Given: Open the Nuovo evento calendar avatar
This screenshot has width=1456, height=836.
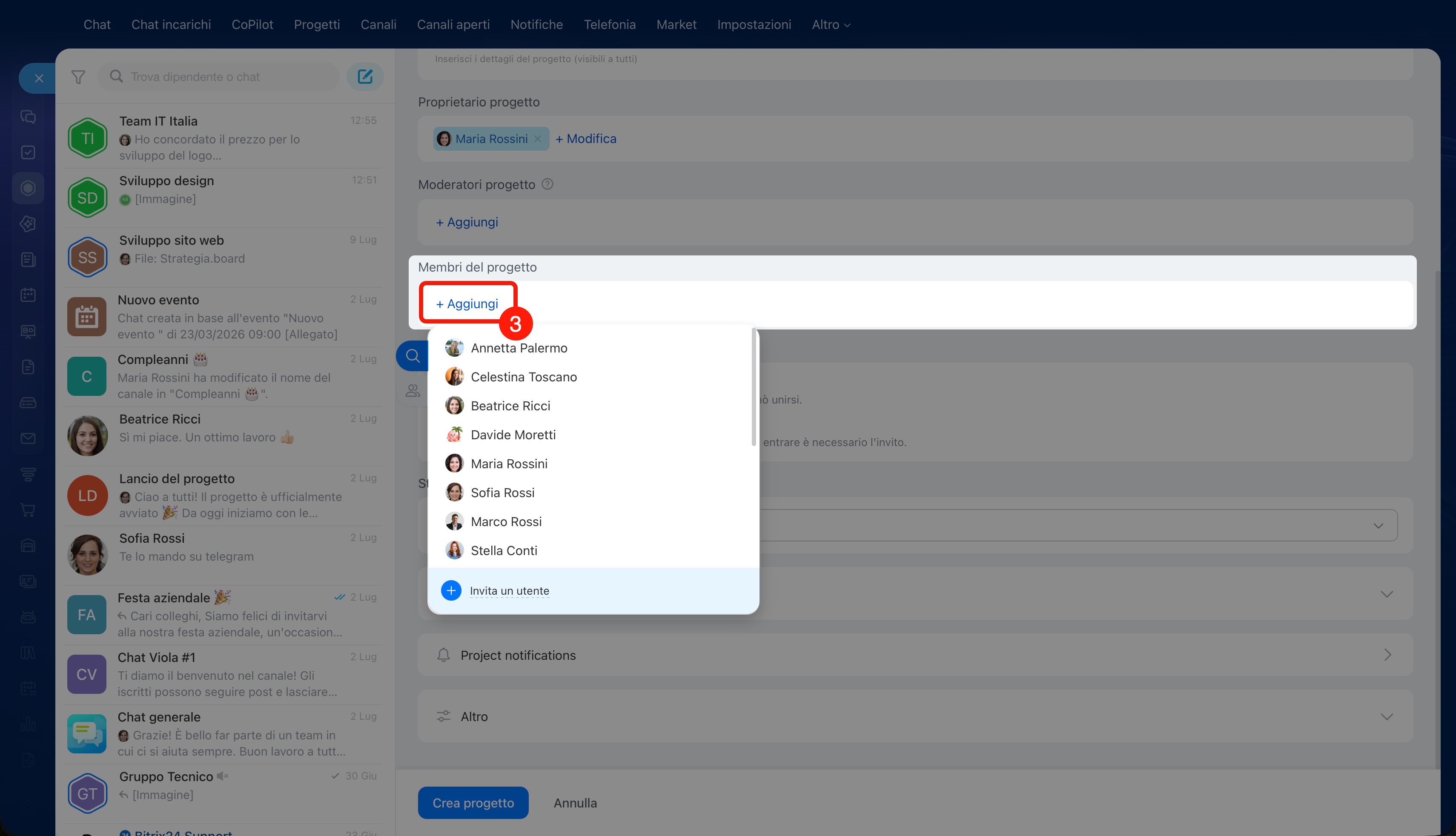Looking at the screenshot, I should [x=87, y=316].
